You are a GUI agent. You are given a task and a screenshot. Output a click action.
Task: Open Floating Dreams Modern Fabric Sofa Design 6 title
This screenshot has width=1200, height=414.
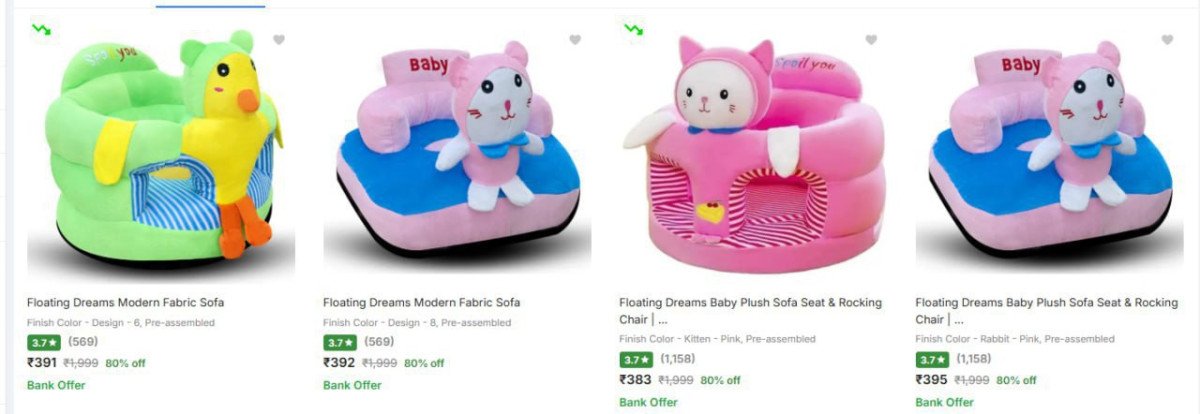125,302
